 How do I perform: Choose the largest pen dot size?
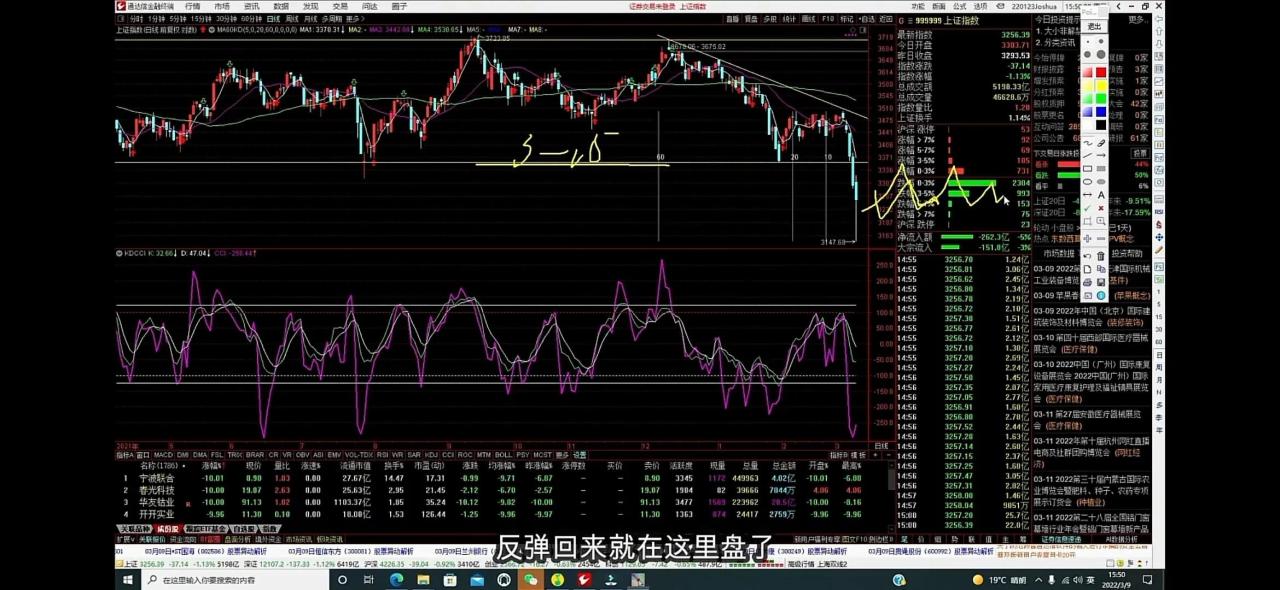pyautogui.click(x=1100, y=55)
